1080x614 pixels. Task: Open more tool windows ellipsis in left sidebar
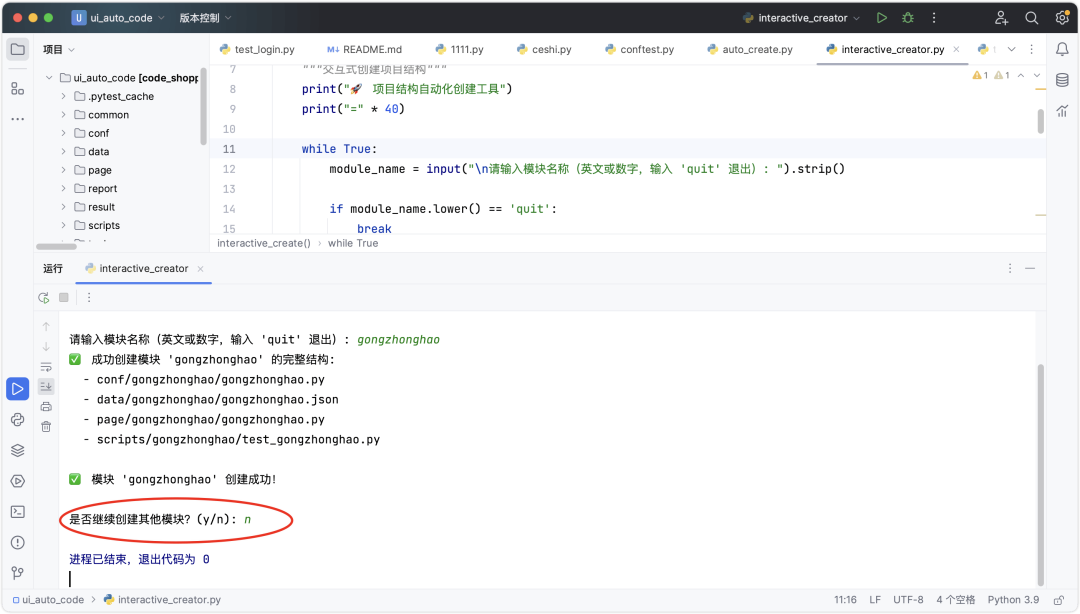coord(18,119)
